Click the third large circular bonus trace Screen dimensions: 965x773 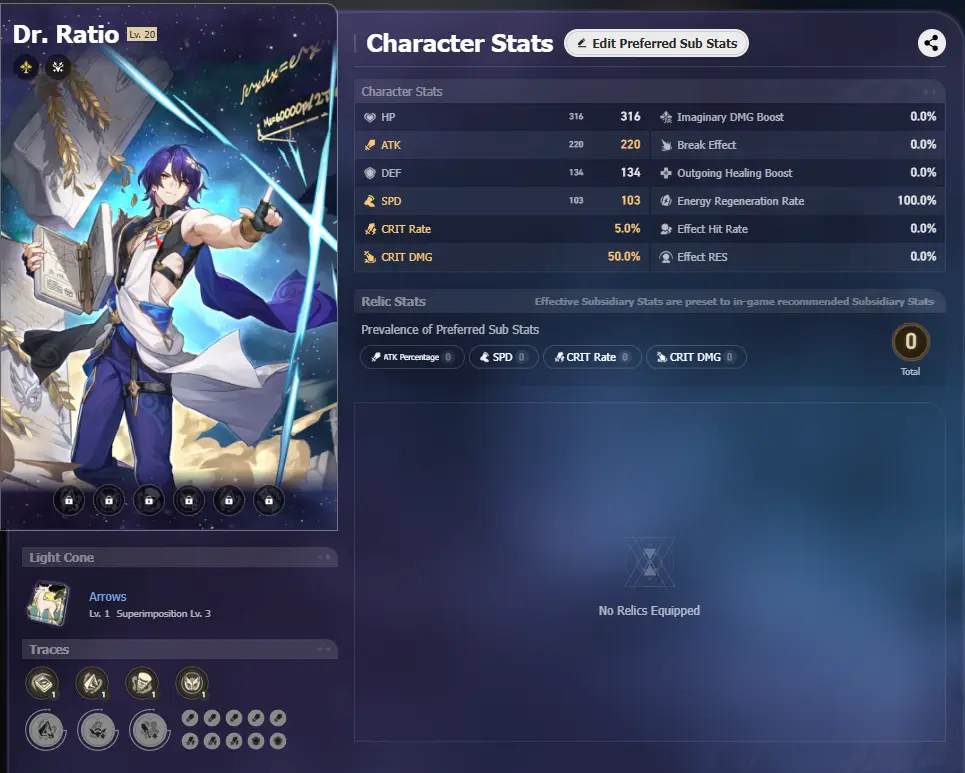tap(150, 730)
